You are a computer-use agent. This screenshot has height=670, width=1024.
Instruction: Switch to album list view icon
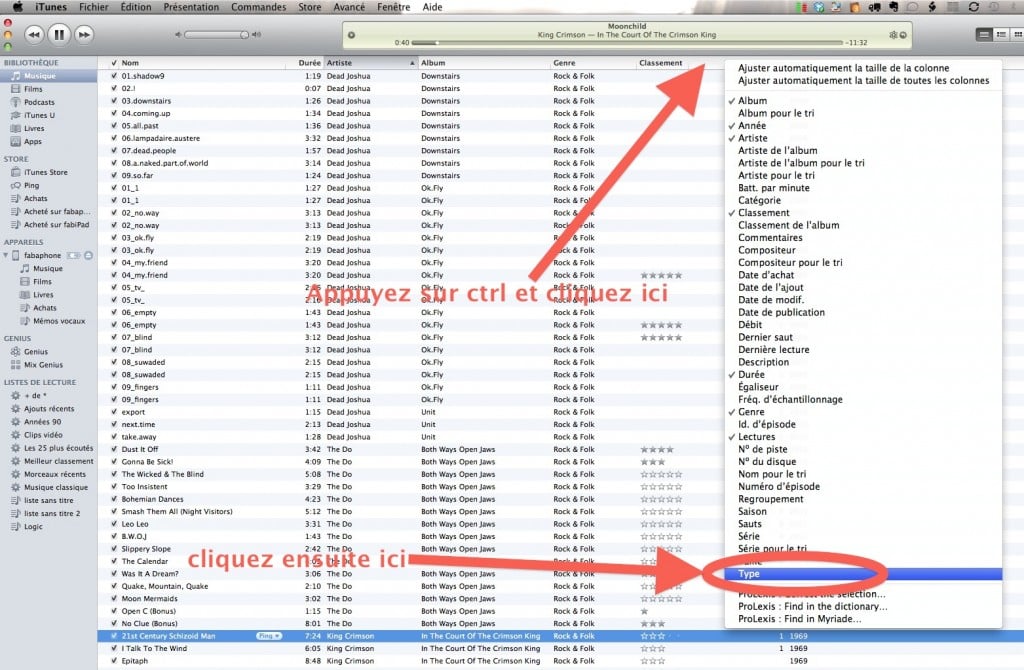1000,35
